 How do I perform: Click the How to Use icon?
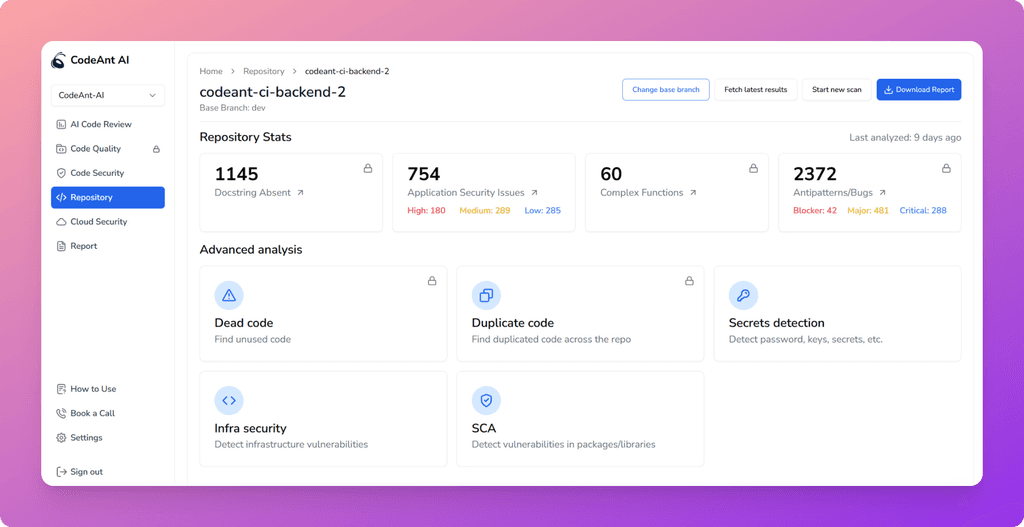[x=61, y=389]
